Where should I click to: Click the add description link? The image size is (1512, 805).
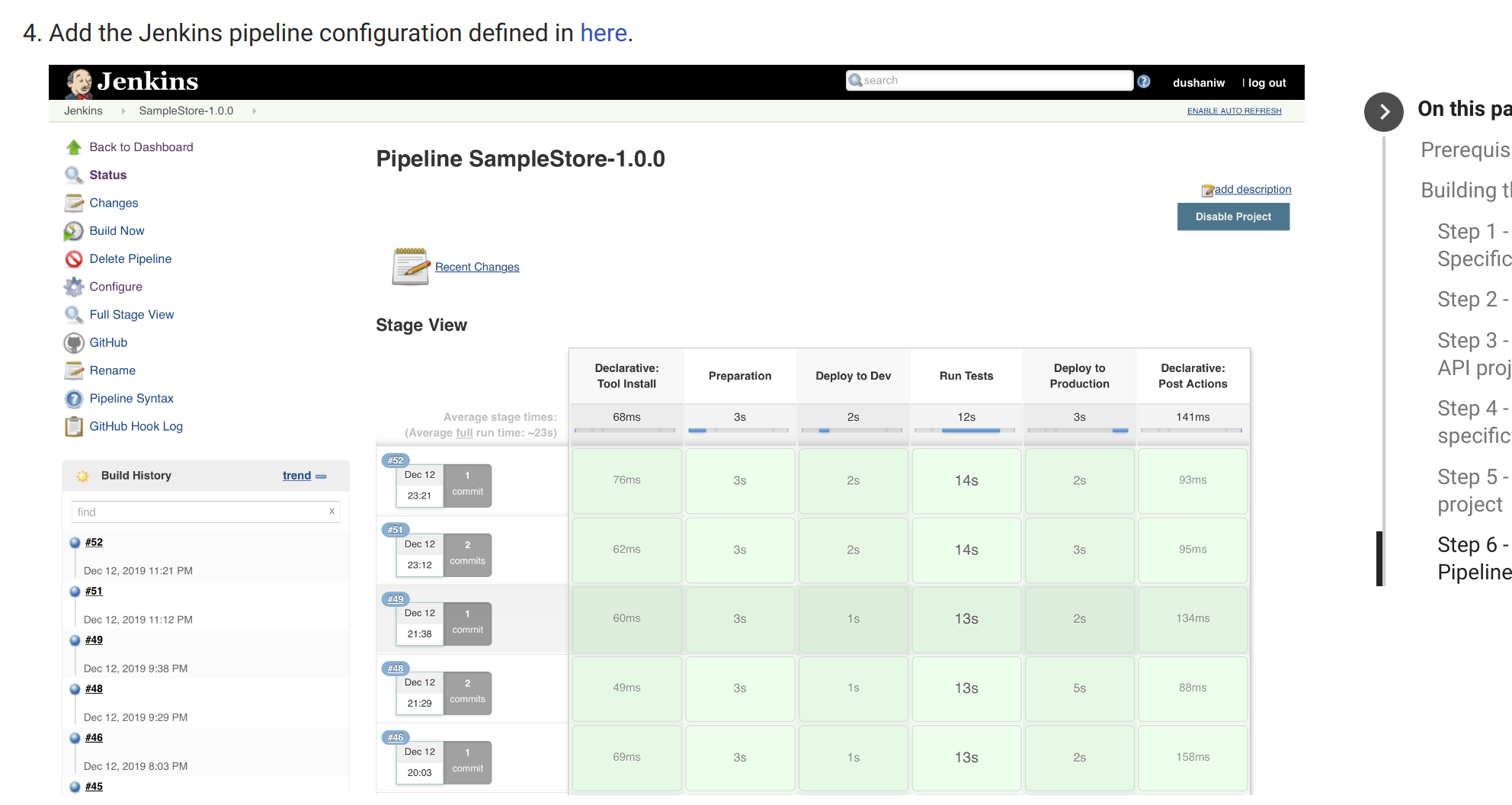pos(1253,189)
